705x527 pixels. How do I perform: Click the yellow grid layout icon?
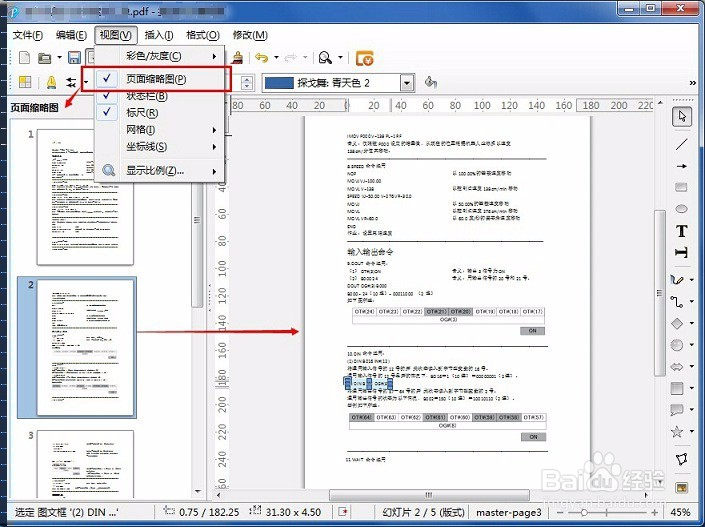pyautogui.click(x=25, y=82)
